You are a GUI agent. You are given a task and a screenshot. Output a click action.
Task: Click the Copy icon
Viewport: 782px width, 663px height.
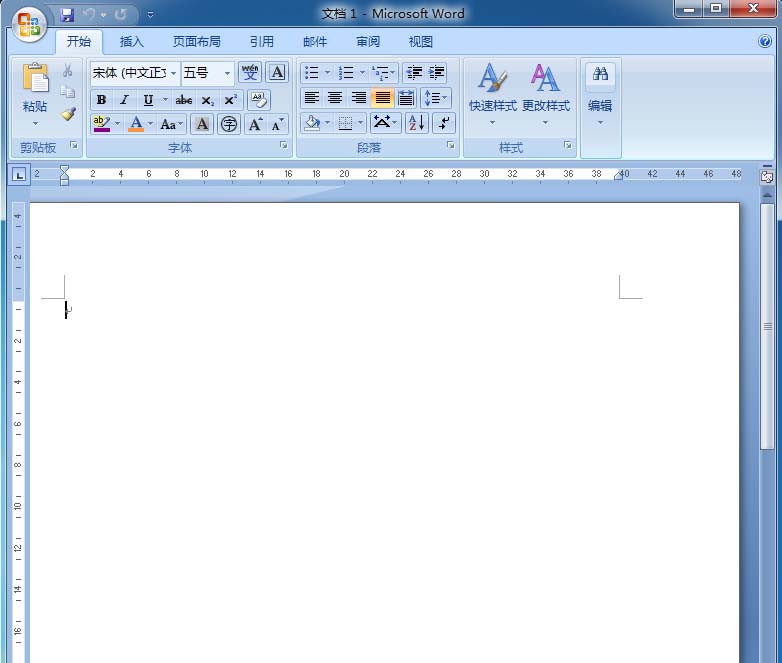[x=68, y=92]
